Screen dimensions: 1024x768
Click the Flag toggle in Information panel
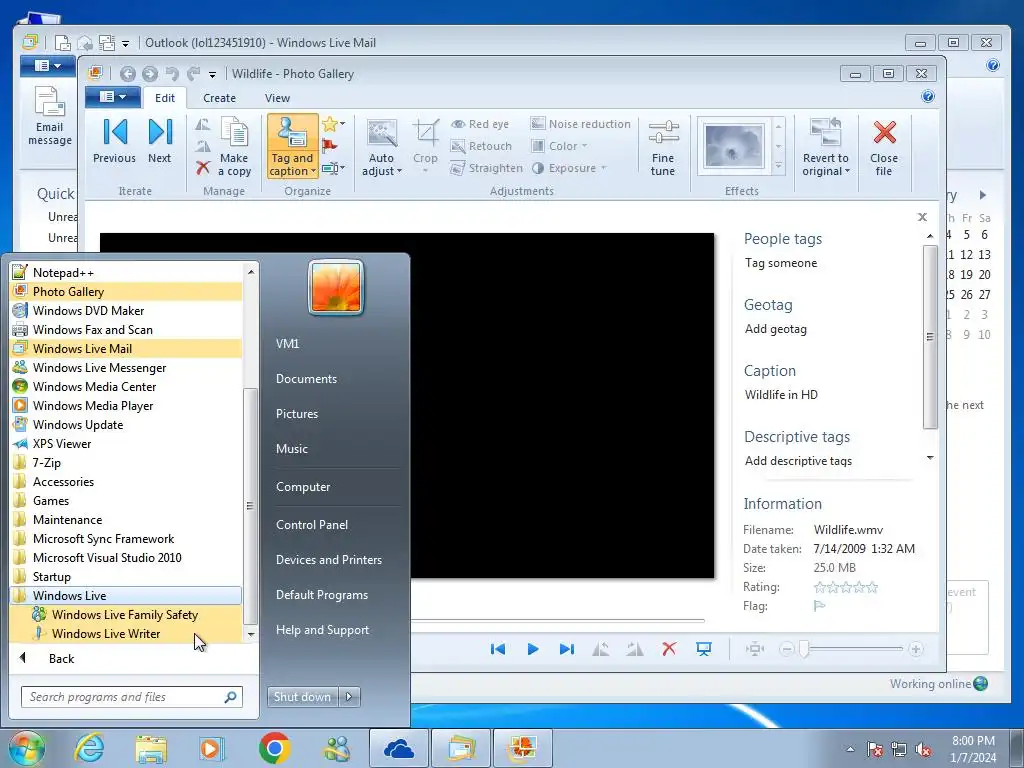click(819, 606)
